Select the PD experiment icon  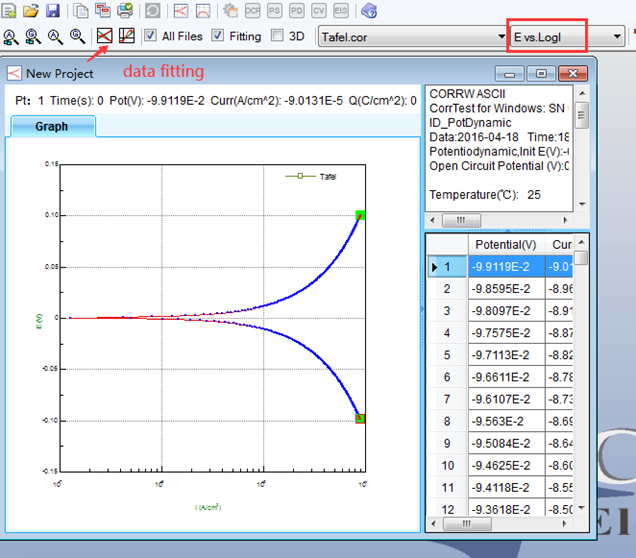[297, 11]
